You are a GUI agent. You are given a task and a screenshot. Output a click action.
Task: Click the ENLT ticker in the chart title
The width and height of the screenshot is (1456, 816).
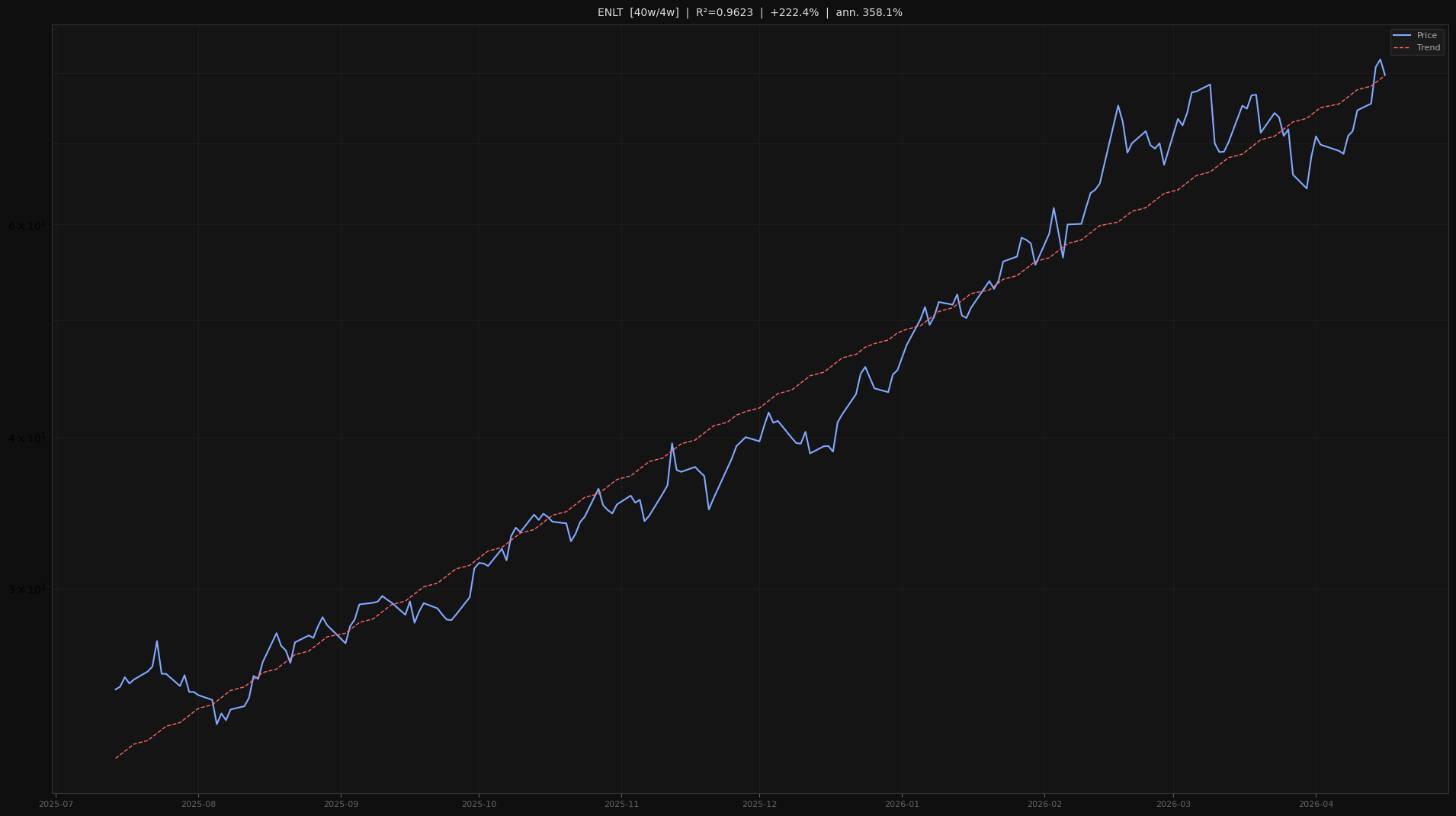point(610,13)
